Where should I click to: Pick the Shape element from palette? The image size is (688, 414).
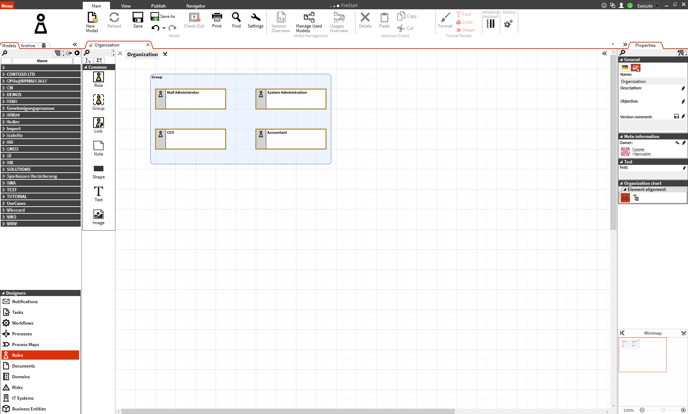click(98, 171)
